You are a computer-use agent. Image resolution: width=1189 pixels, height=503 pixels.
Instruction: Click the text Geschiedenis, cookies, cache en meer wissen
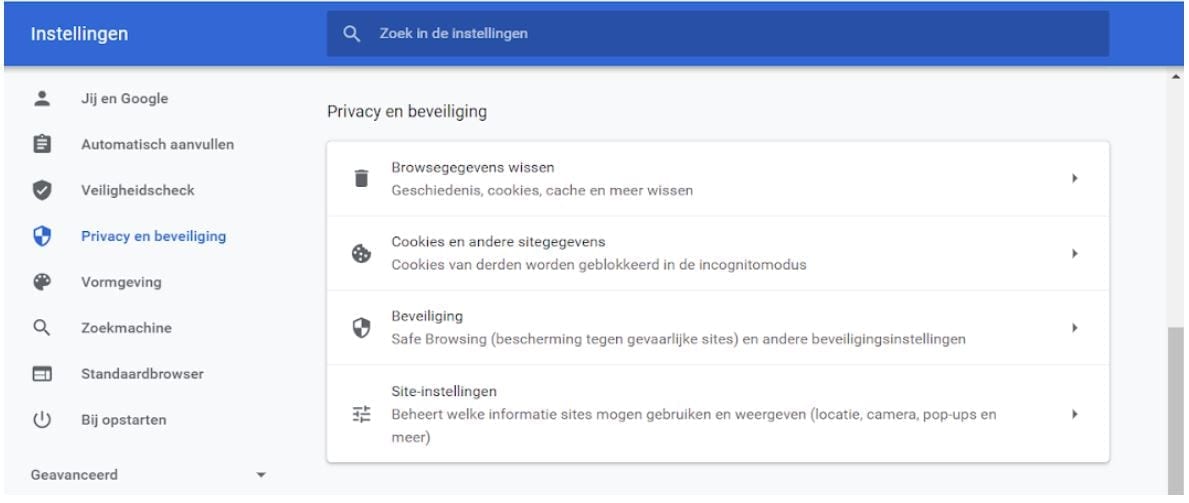(541, 190)
